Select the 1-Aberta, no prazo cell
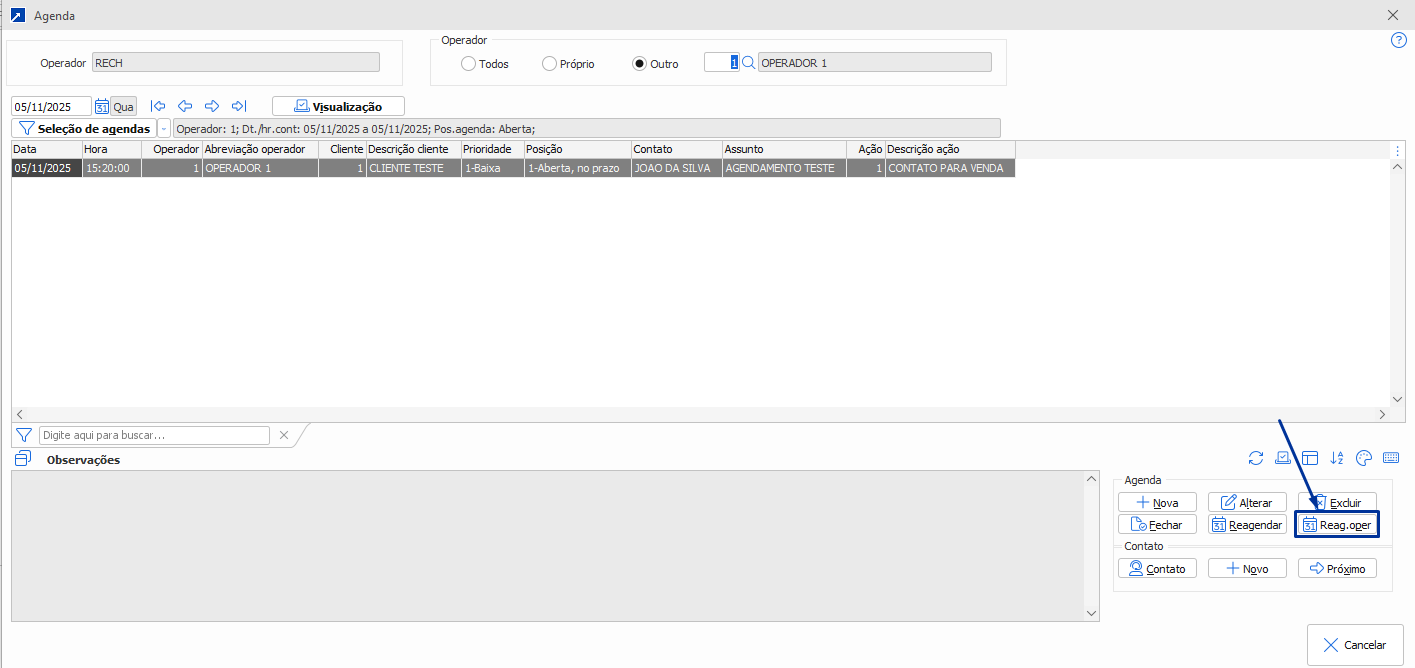 click(578, 168)
